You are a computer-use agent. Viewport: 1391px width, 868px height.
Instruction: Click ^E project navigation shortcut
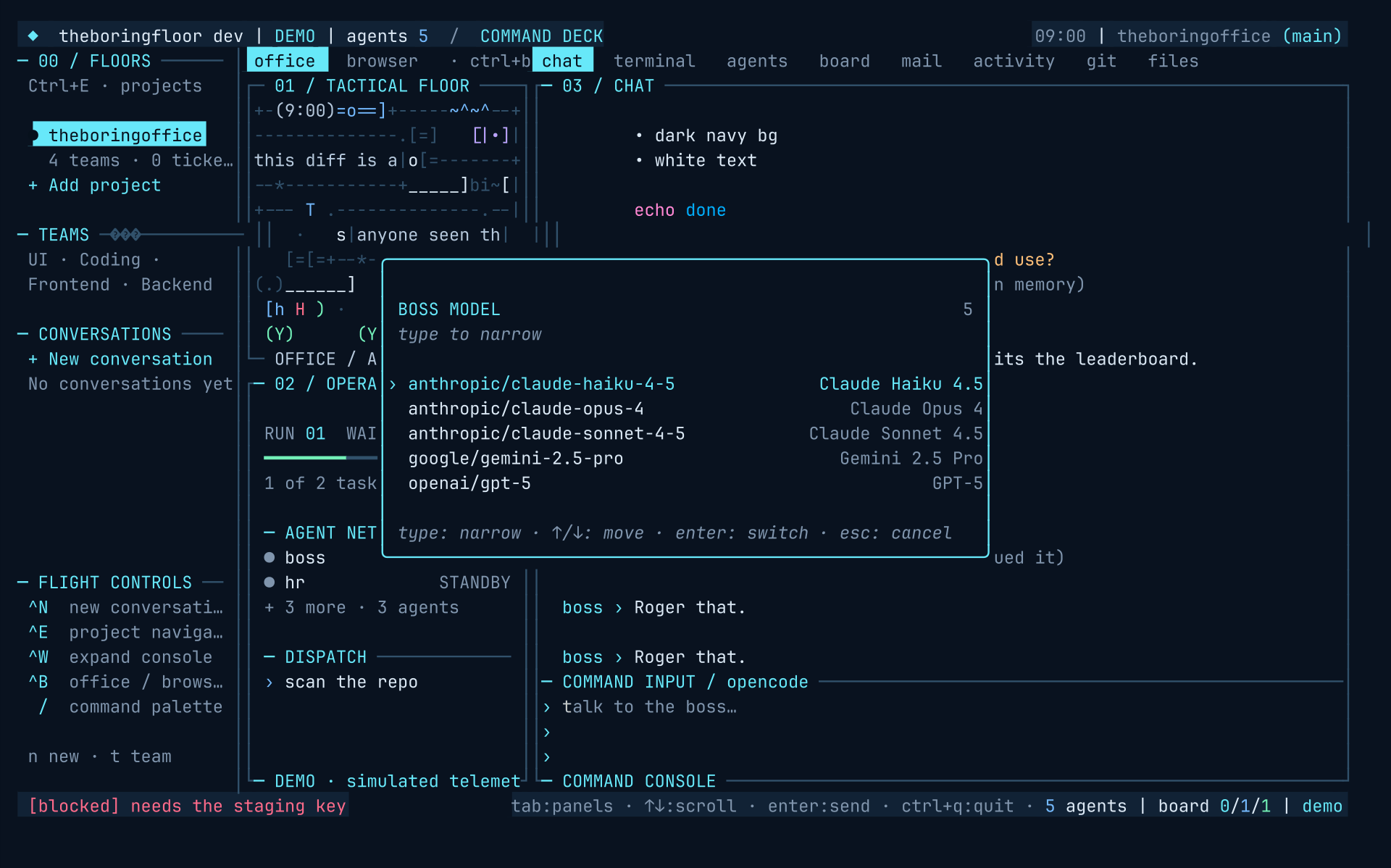point(125,632)
